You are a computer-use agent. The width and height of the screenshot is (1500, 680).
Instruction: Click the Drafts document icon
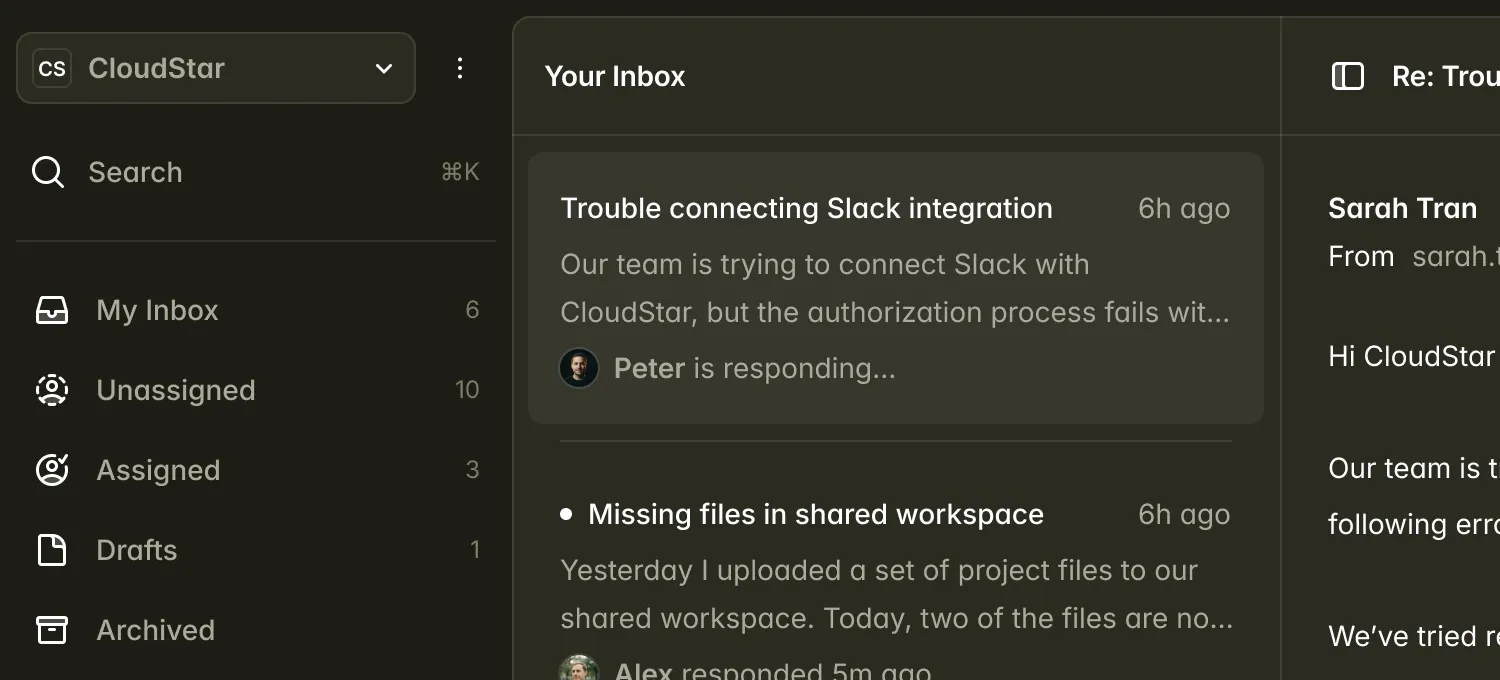coord(52,550)
